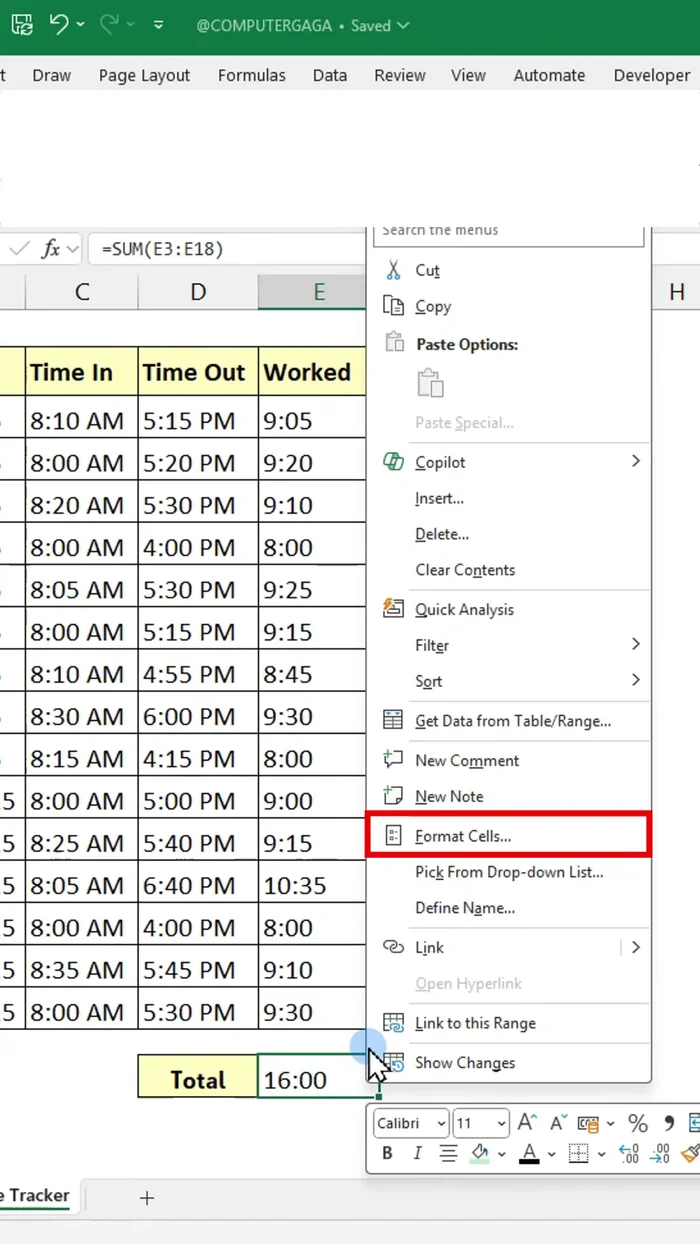700x1244 pixels.
Task: Add a new sheet with plus icon
Action: point(147,1197)
